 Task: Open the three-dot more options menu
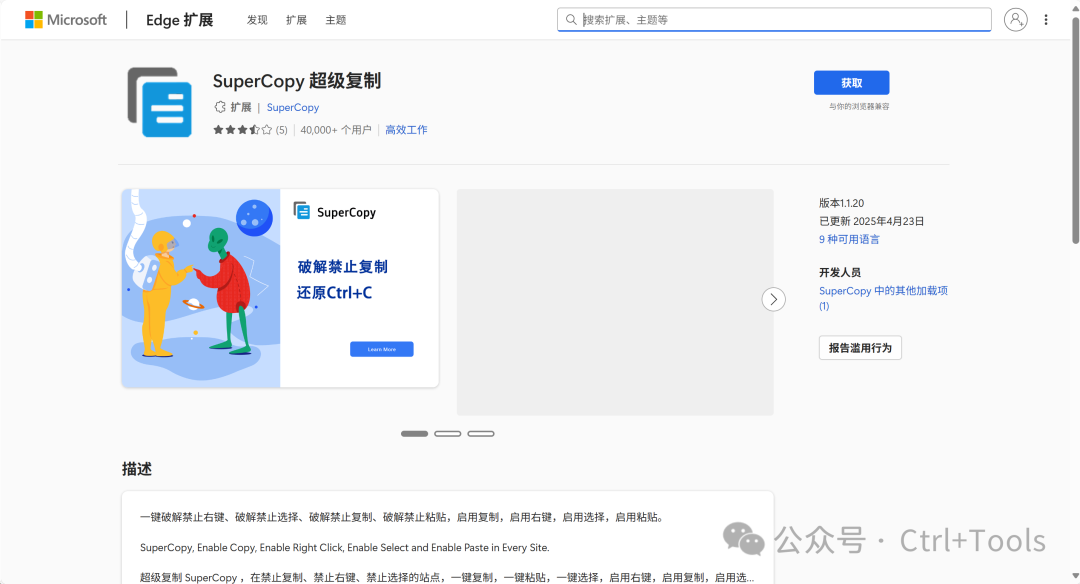1046,20
